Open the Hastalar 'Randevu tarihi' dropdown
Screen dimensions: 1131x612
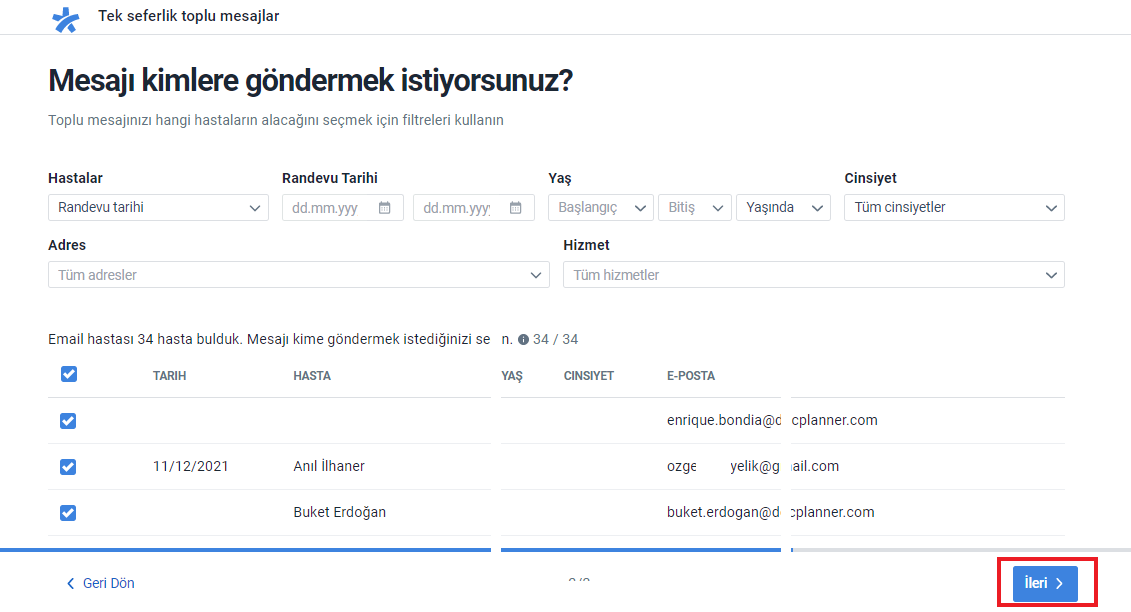[x=158, y=208]
